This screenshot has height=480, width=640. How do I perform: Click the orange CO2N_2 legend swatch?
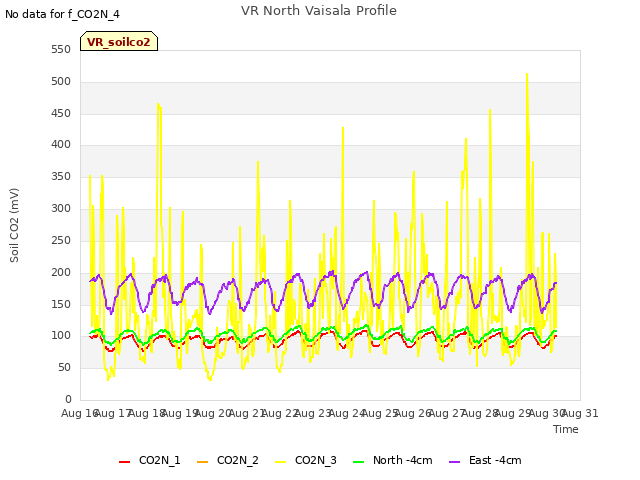pyautogui.click(x=202, y=462)
